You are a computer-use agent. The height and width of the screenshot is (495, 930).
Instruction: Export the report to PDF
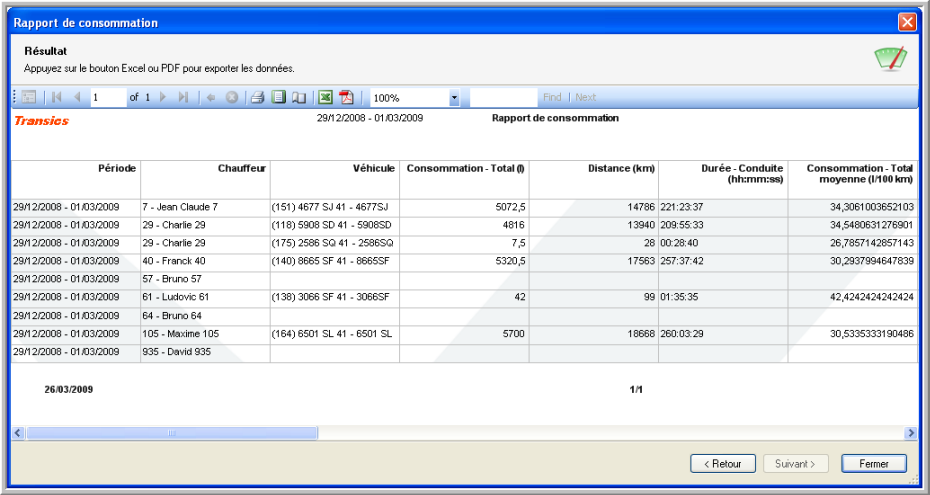click(x=346, y=98)
